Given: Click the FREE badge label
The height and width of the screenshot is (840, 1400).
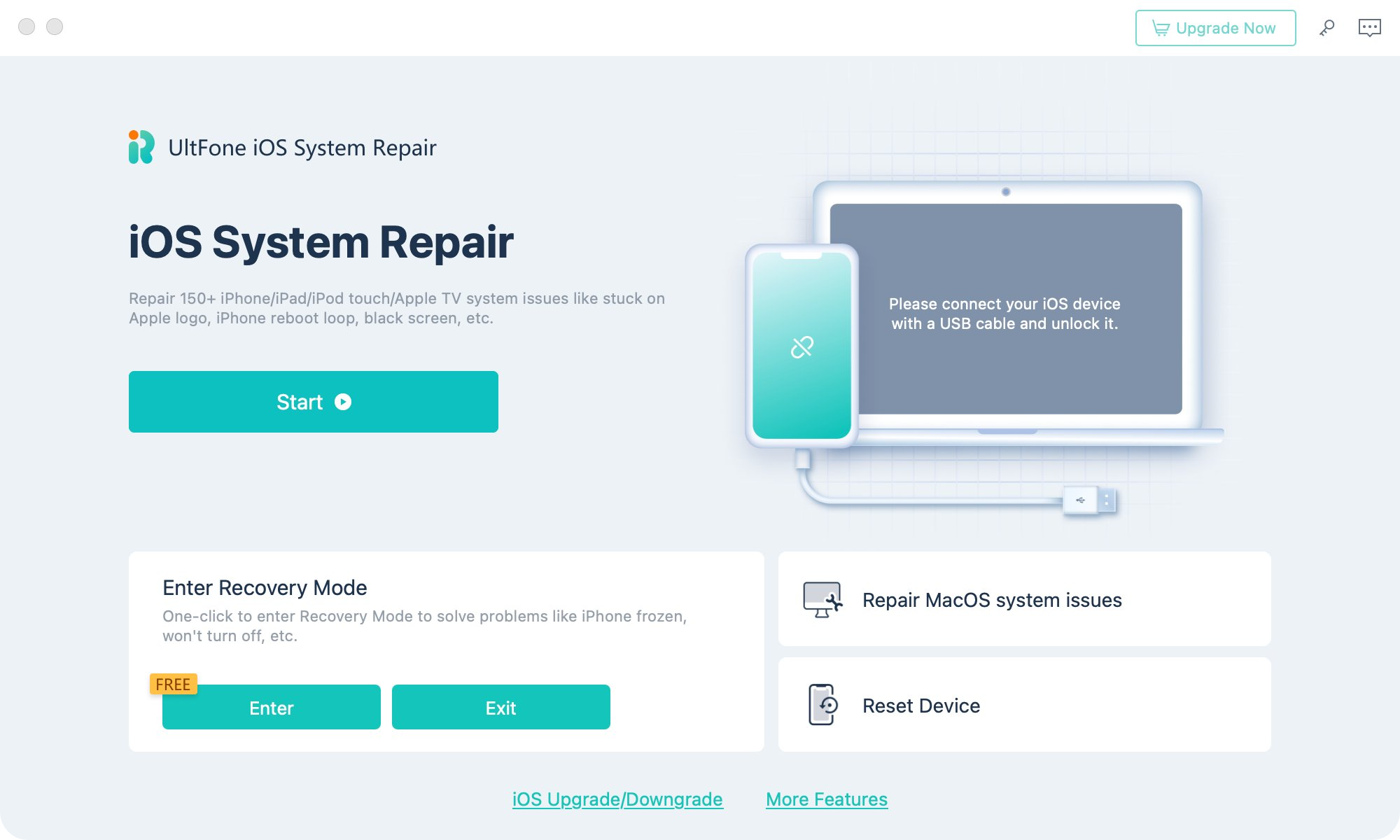Looking at the screenshot, I should click(x=174, y=684).
